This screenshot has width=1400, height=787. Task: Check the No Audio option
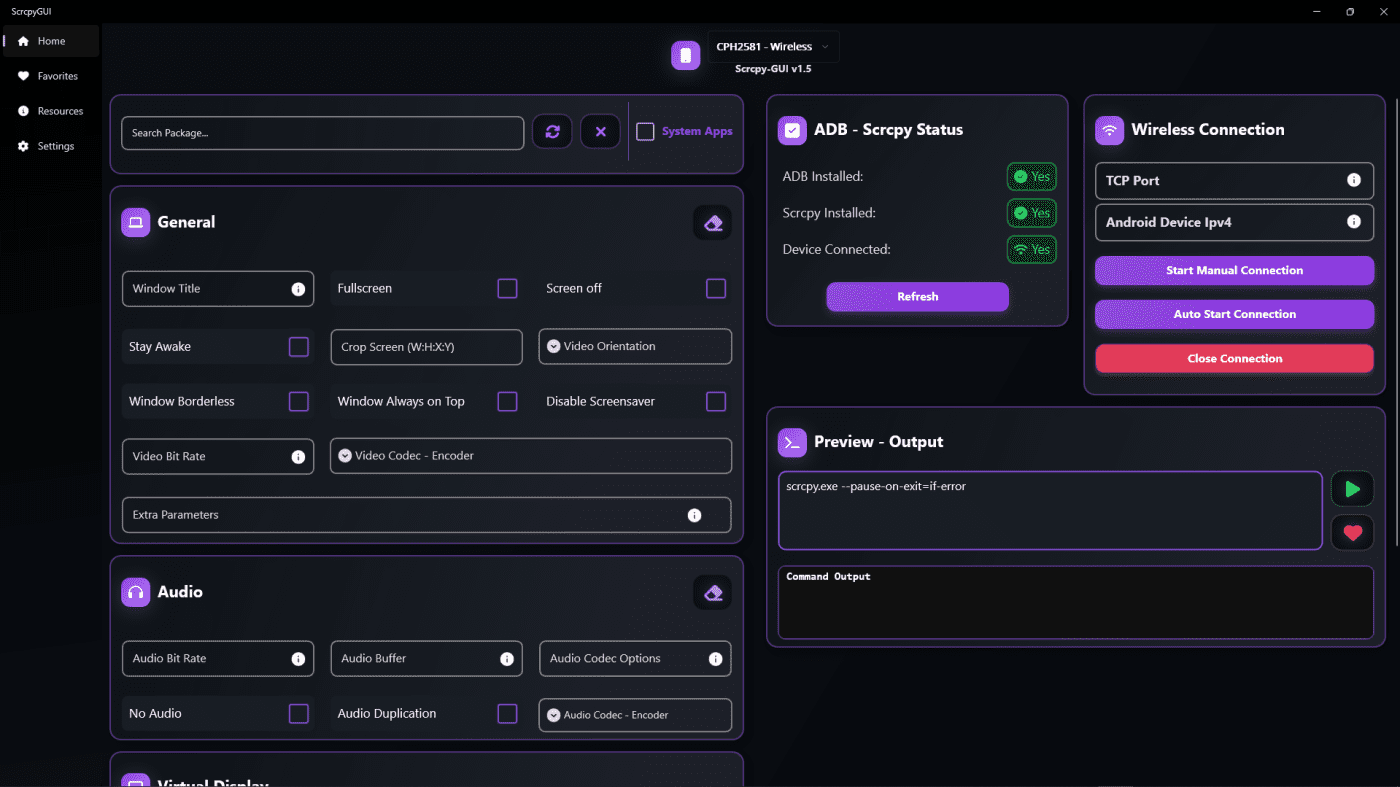point(298,714)
